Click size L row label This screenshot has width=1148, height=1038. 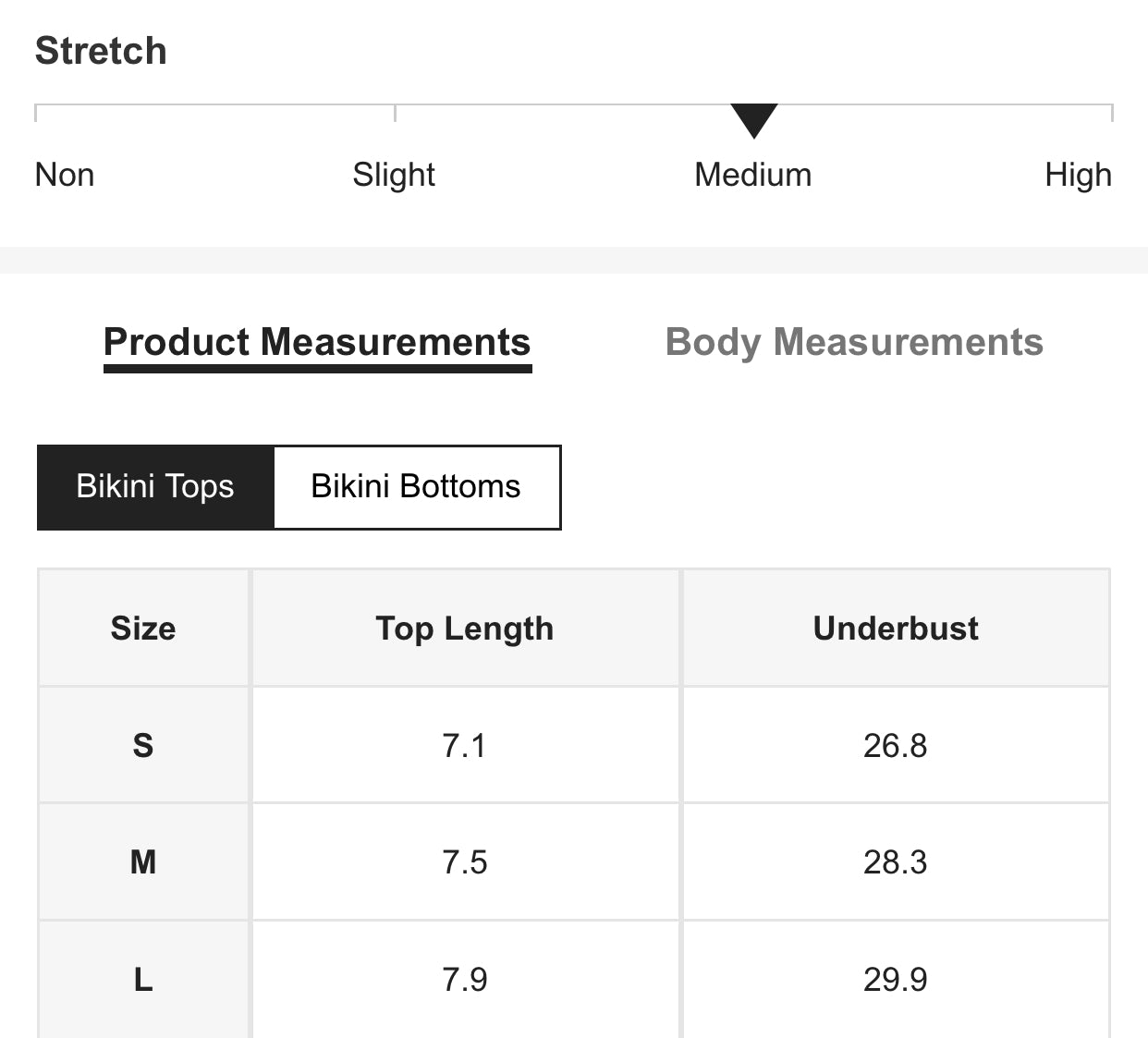coord(143,979)
